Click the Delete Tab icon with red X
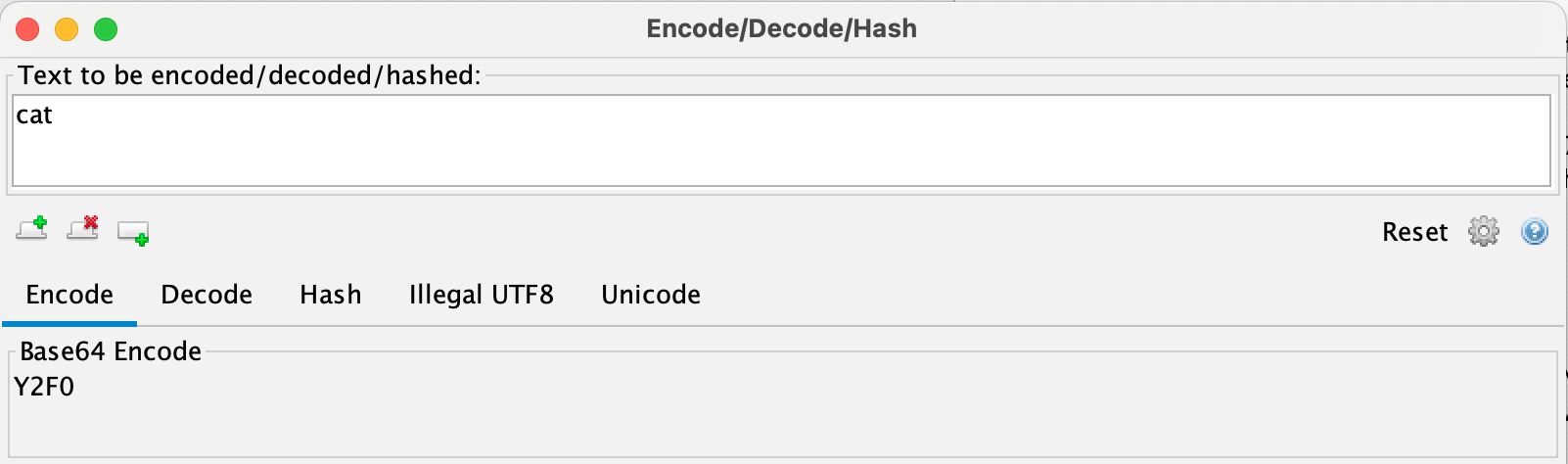The image size is (1568, 464). (83, 230)
